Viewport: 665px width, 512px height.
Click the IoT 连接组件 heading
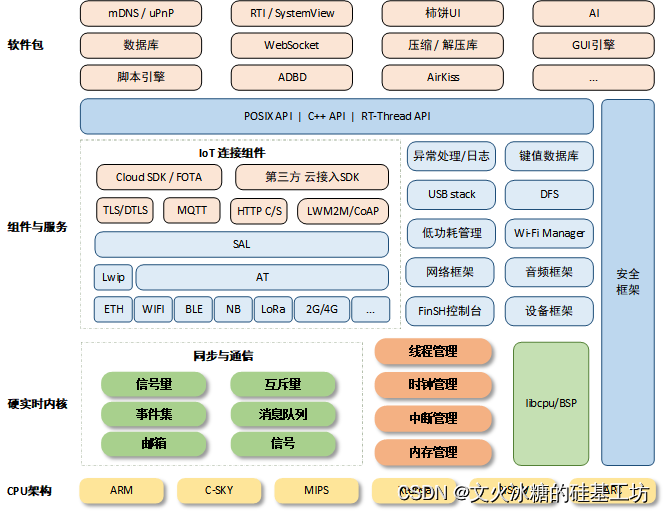click(x=232, y=153)
